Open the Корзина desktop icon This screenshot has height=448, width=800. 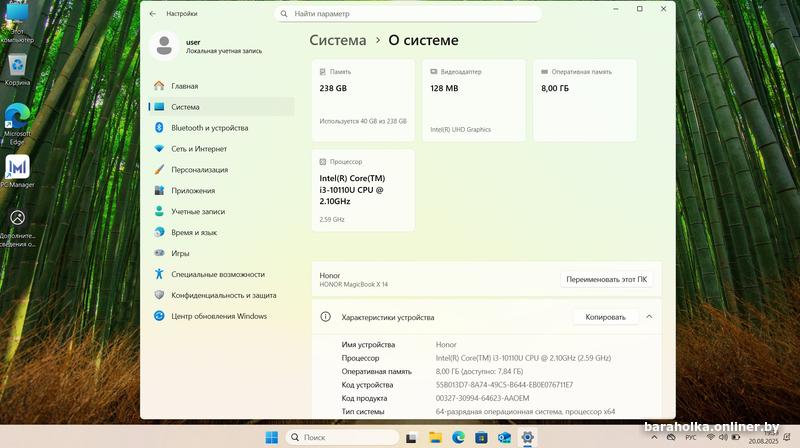17,70
